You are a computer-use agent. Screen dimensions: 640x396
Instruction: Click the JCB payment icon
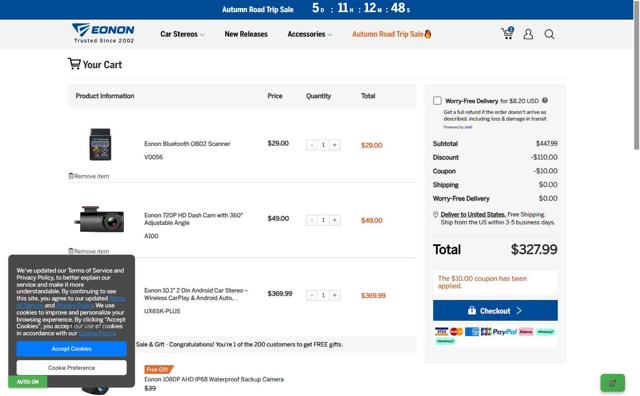click(486, 332)
